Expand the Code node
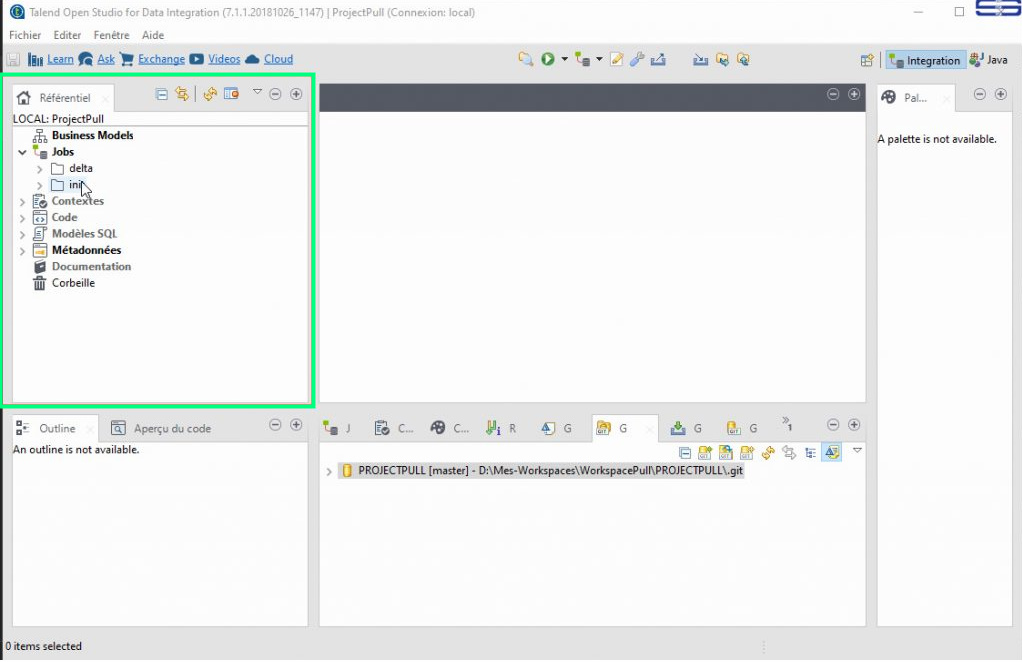Screen dimensions: 1022x662 (x=22, y=218)
